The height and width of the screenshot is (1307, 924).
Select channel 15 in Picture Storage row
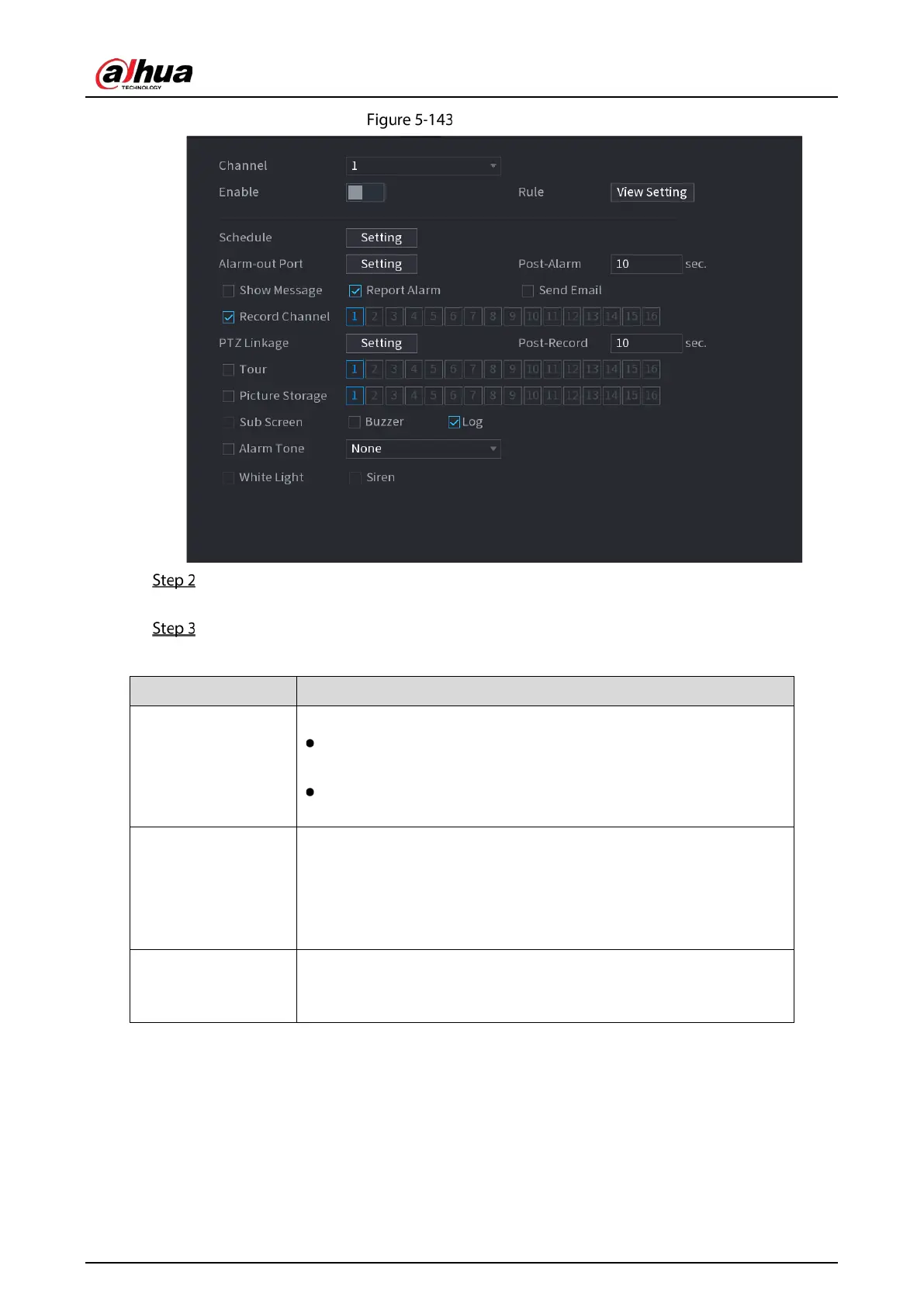[x=632, y=396]
